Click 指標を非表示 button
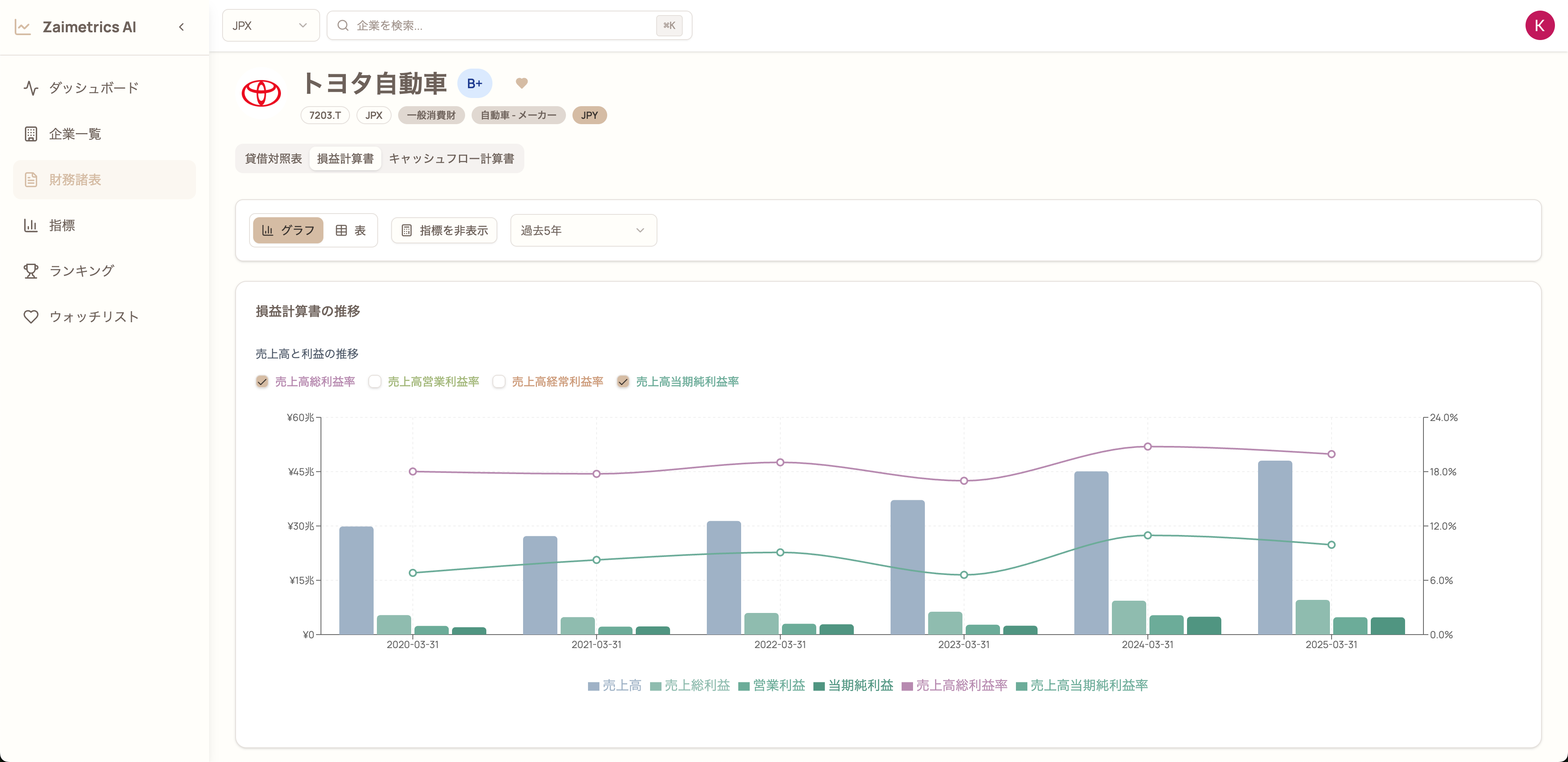This screenshot has height=762, width=1568. tap(444, 230)
